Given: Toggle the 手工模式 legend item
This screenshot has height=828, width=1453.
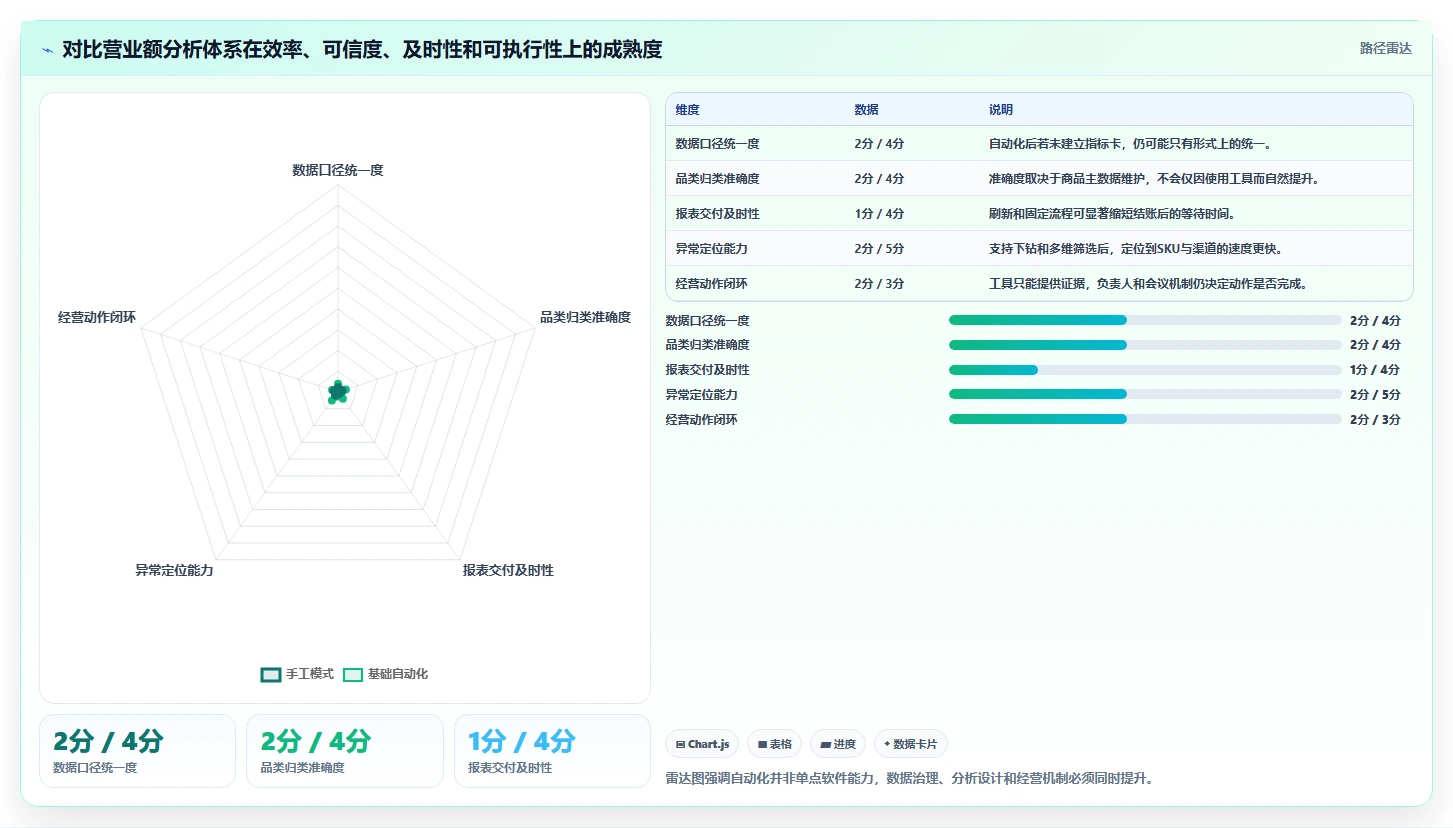Looking at the screenshot, I should [297, 674].
